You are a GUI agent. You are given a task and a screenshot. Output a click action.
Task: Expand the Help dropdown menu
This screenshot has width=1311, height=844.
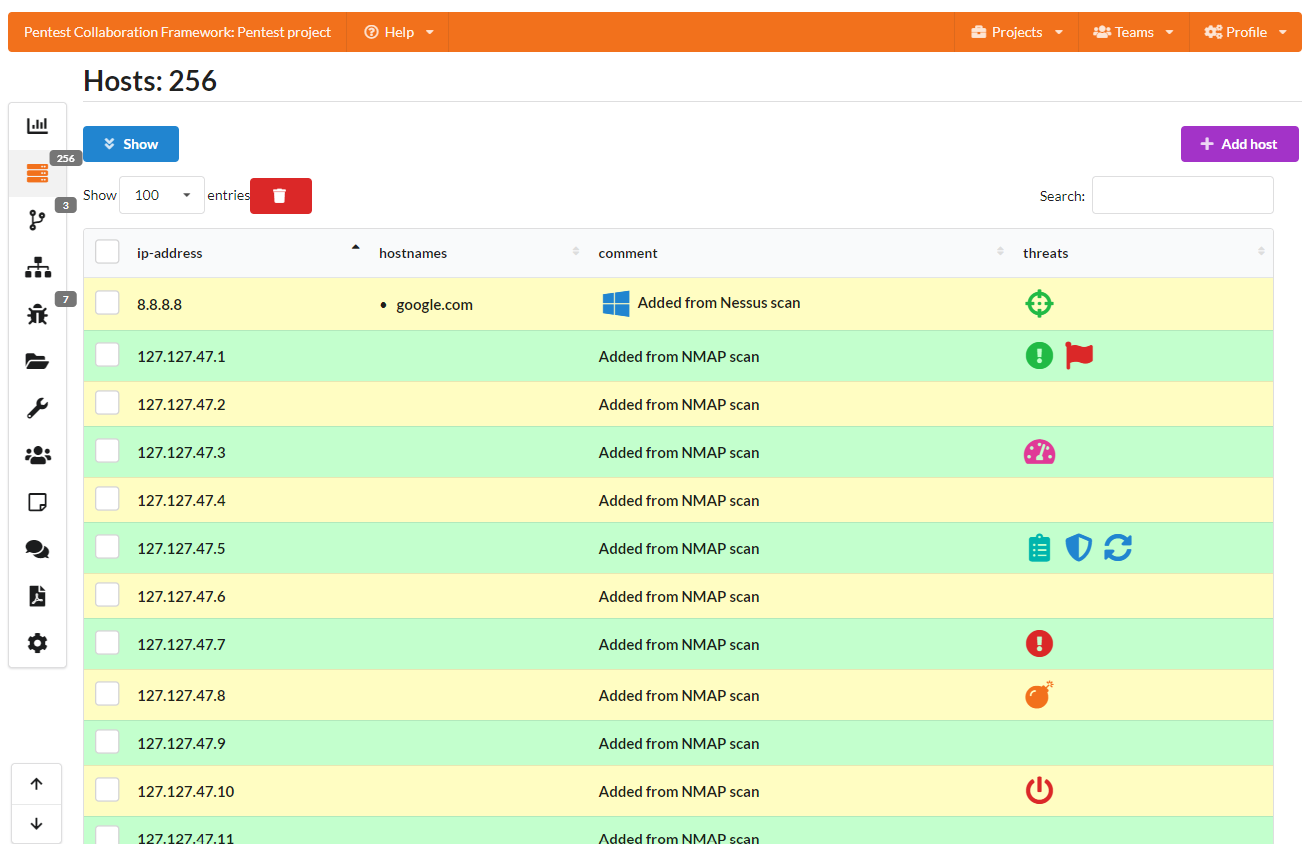point(399,32)
